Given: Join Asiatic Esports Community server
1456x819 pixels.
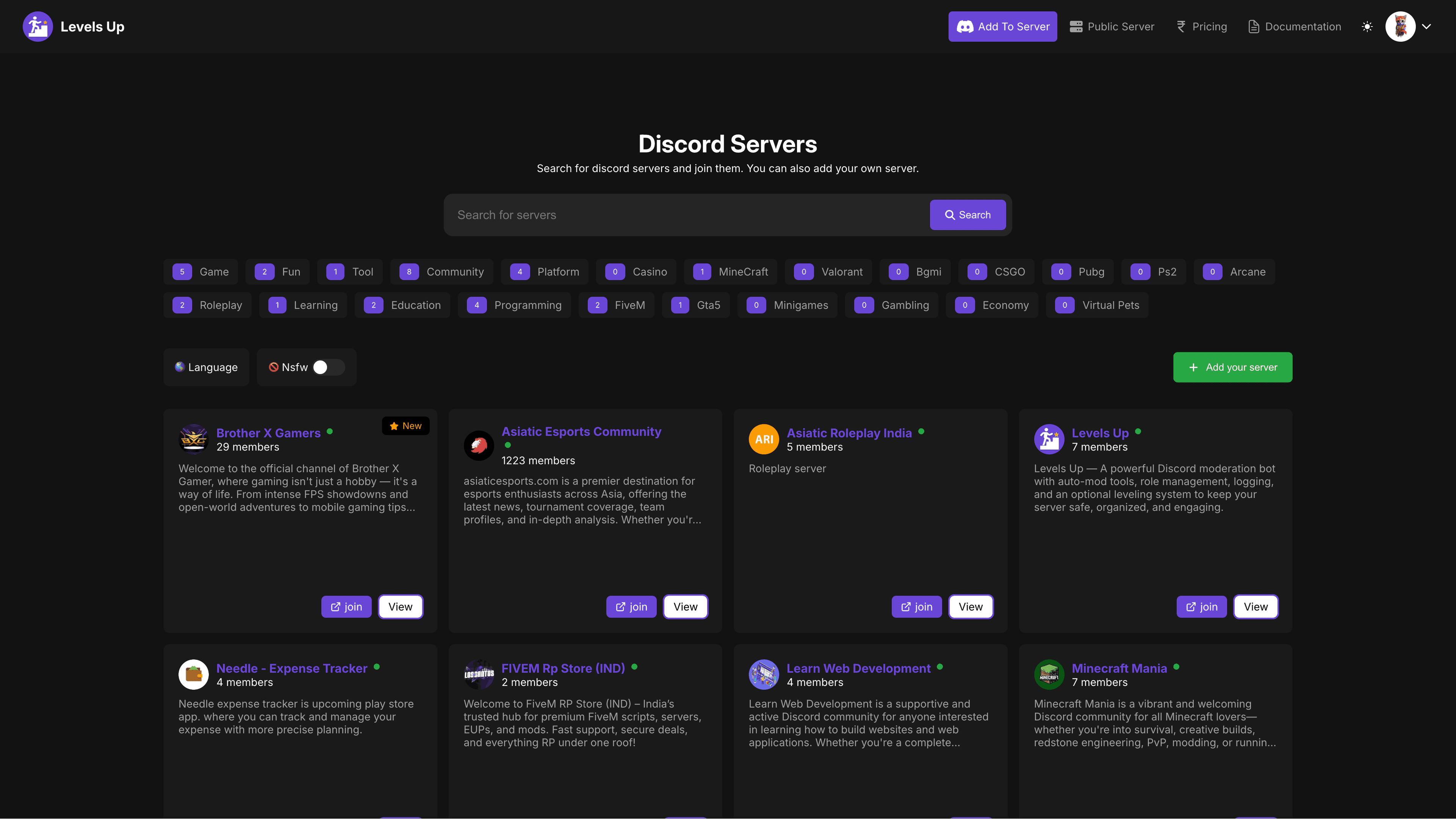Looking at the screenshot, I should [x=631, y=607].
